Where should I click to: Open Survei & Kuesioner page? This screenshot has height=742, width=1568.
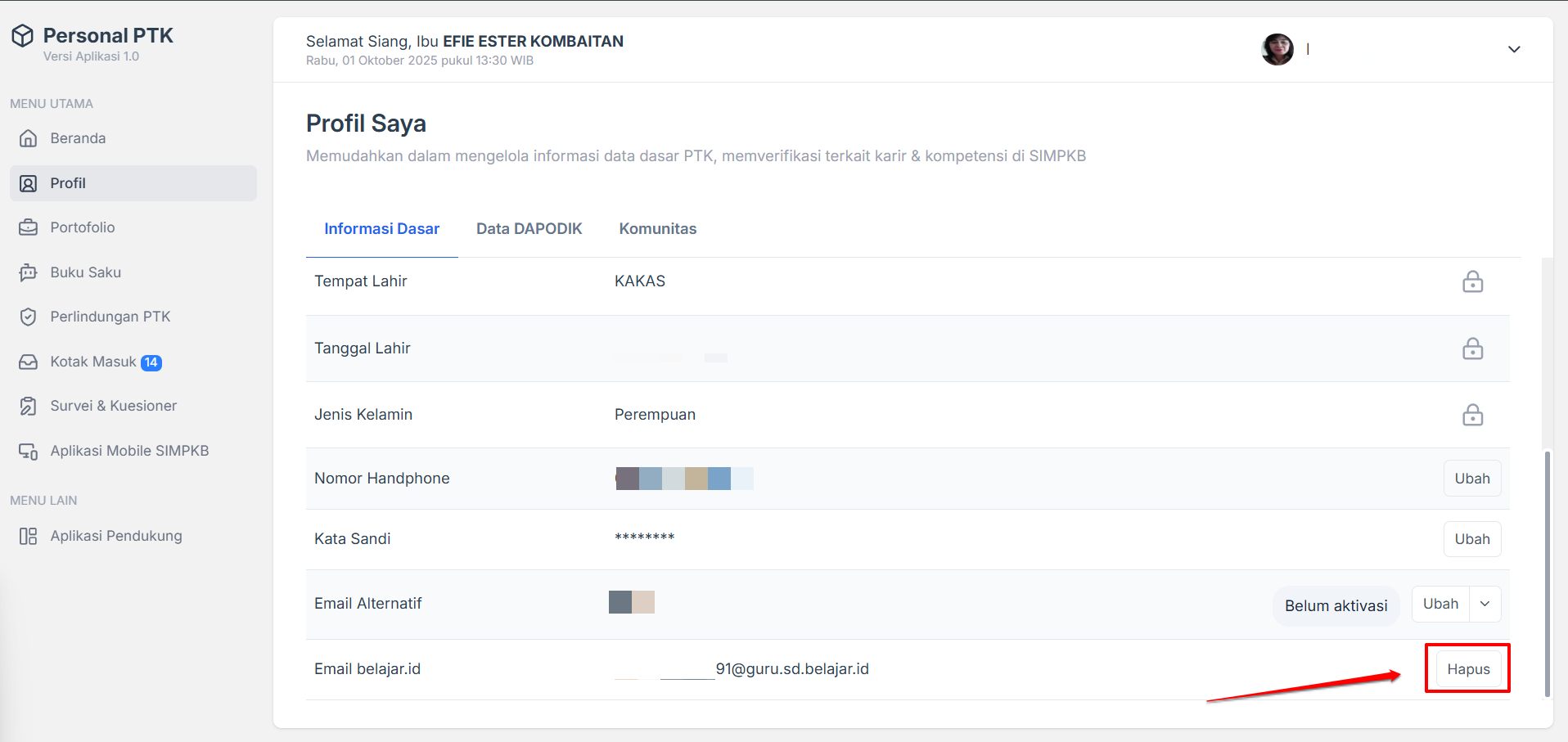click(113, 406)
